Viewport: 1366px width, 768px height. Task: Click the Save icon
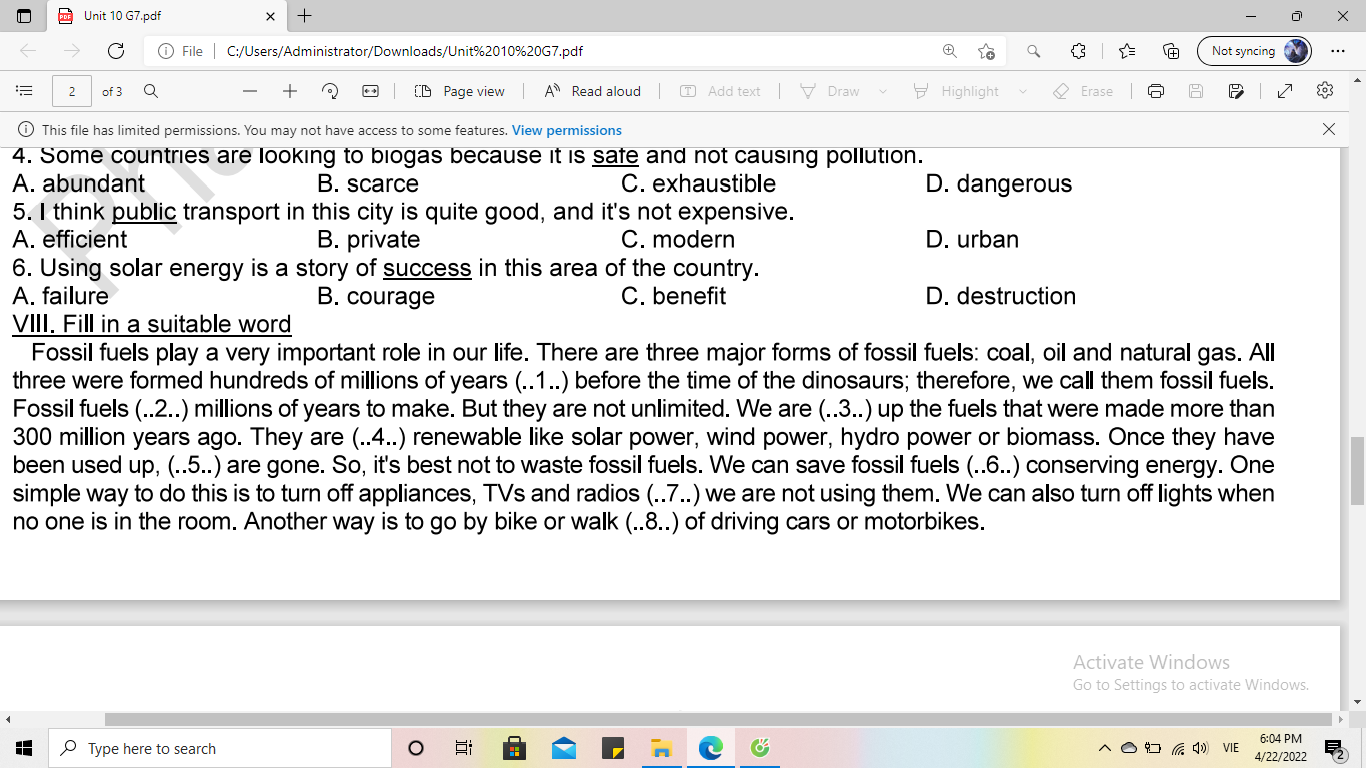tap(1196, 91)
